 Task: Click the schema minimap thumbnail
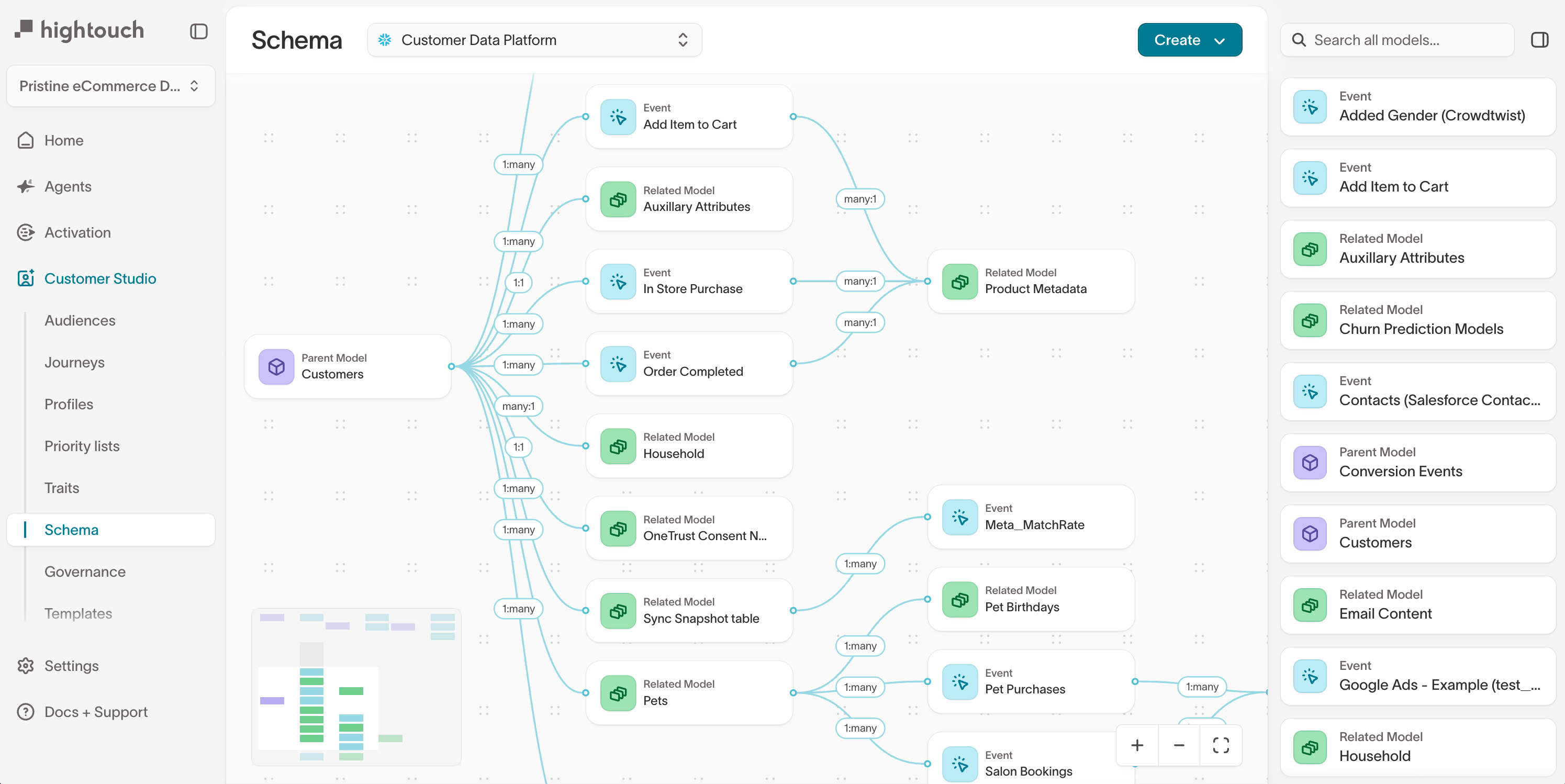tap(356, 687)
